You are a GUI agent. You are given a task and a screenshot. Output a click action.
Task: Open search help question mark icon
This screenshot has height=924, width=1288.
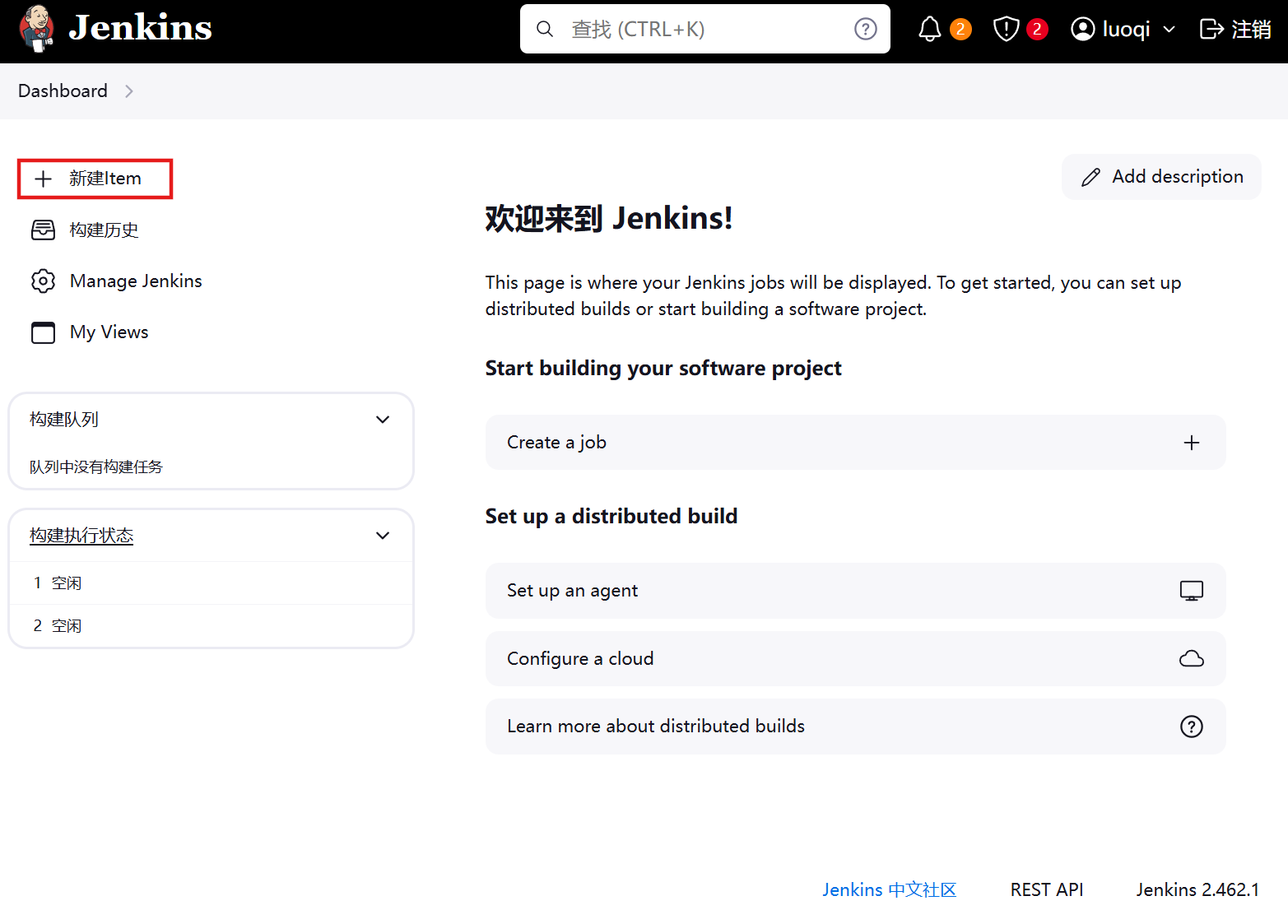(x=865, y=29)
